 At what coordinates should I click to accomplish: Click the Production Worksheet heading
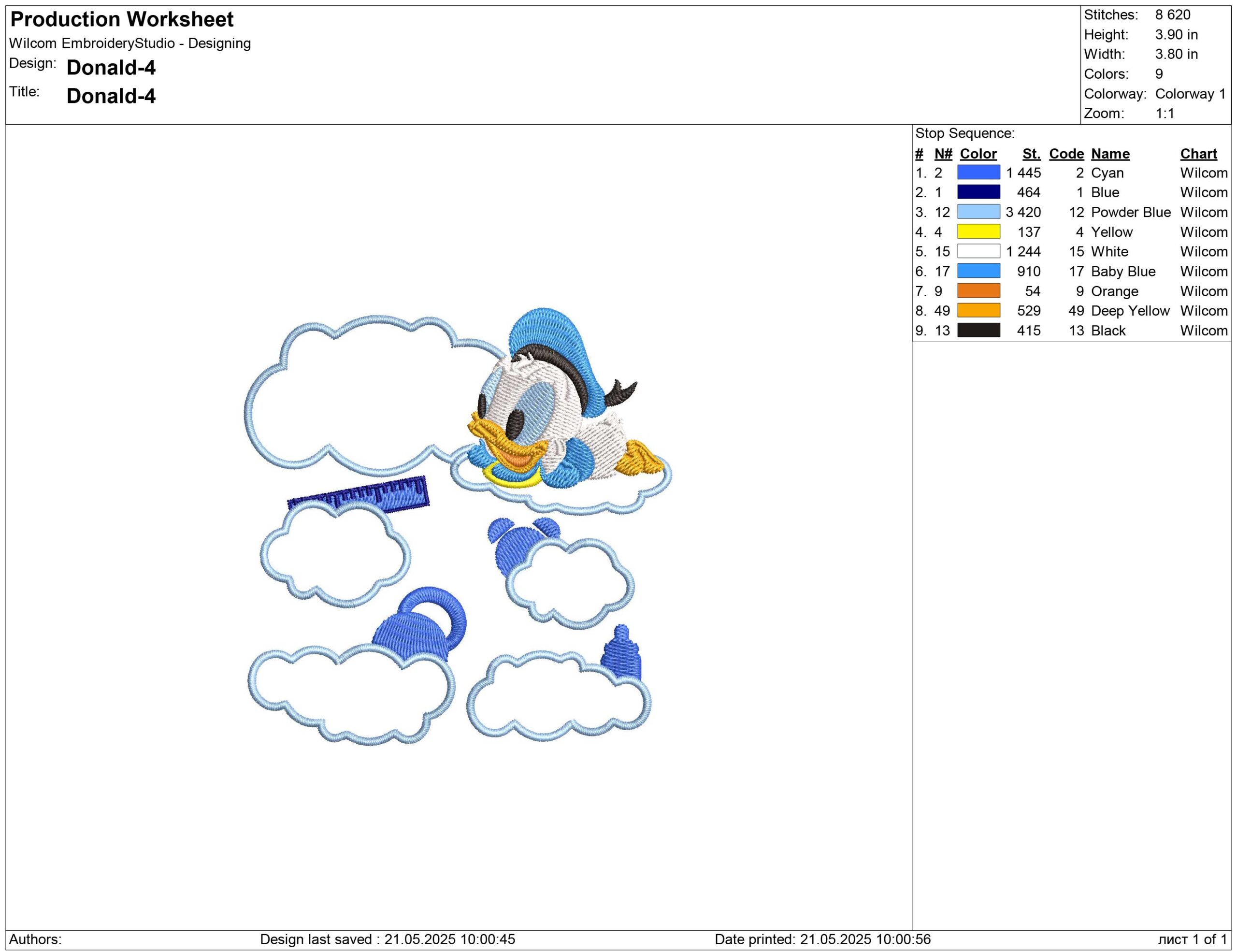point(122,19)
